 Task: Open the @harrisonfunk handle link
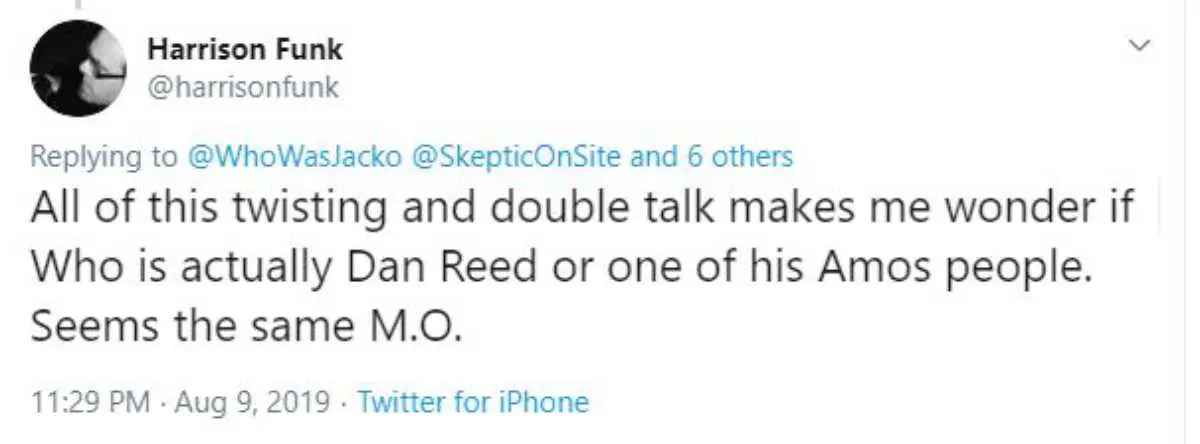pos(243,88)
